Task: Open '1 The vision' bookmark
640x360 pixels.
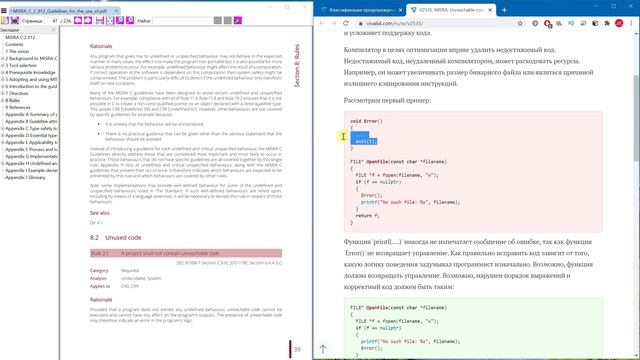Action: (17, 51)
